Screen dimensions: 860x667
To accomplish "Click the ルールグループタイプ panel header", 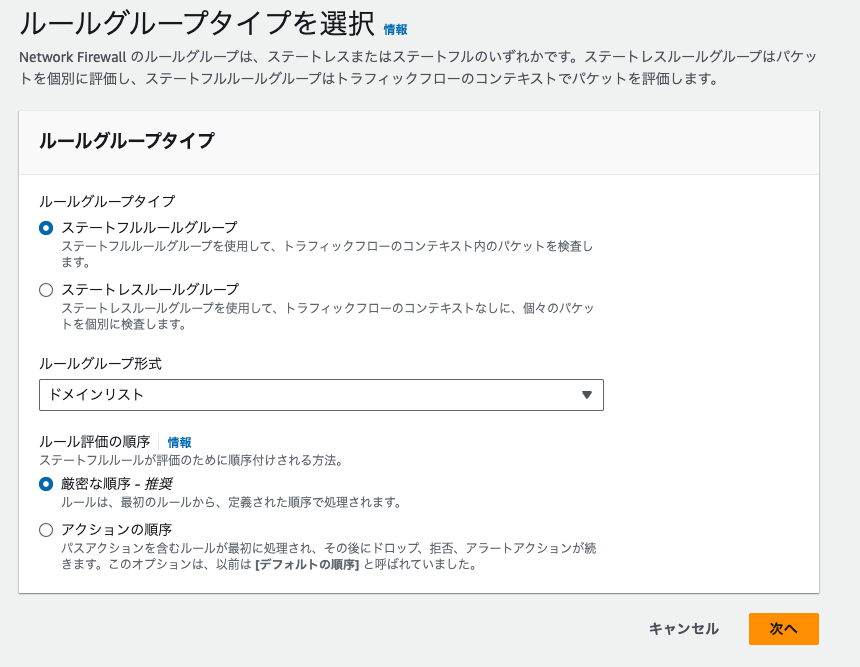I will (127, 141).
